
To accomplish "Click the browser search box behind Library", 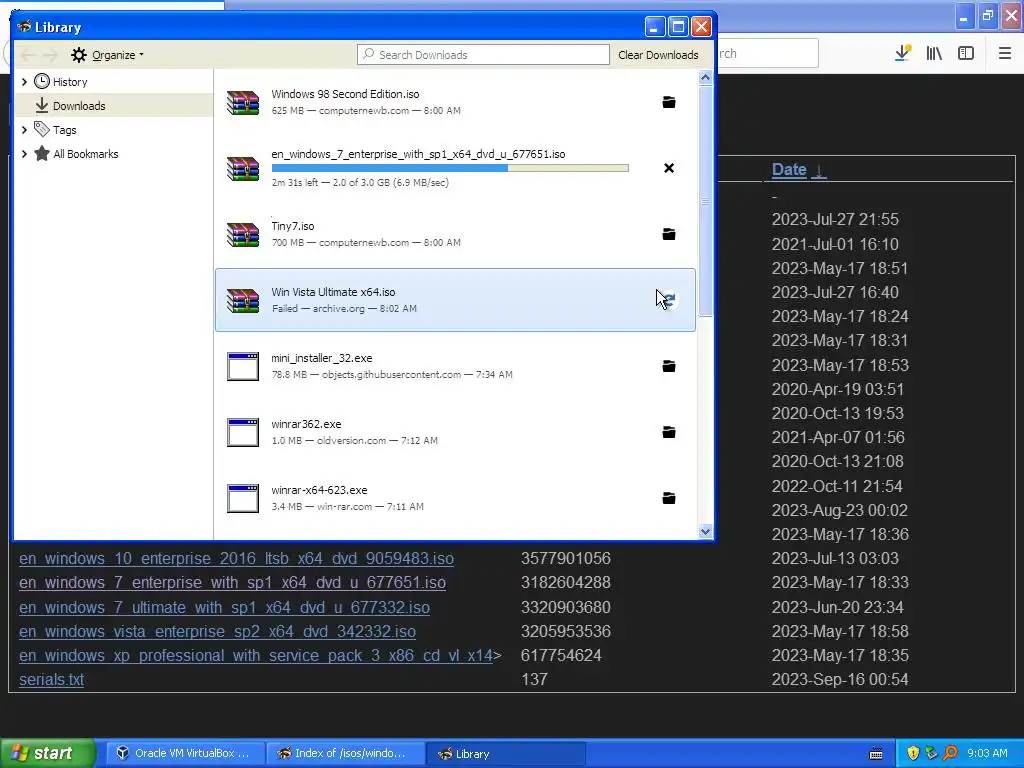I will point(767,53).
